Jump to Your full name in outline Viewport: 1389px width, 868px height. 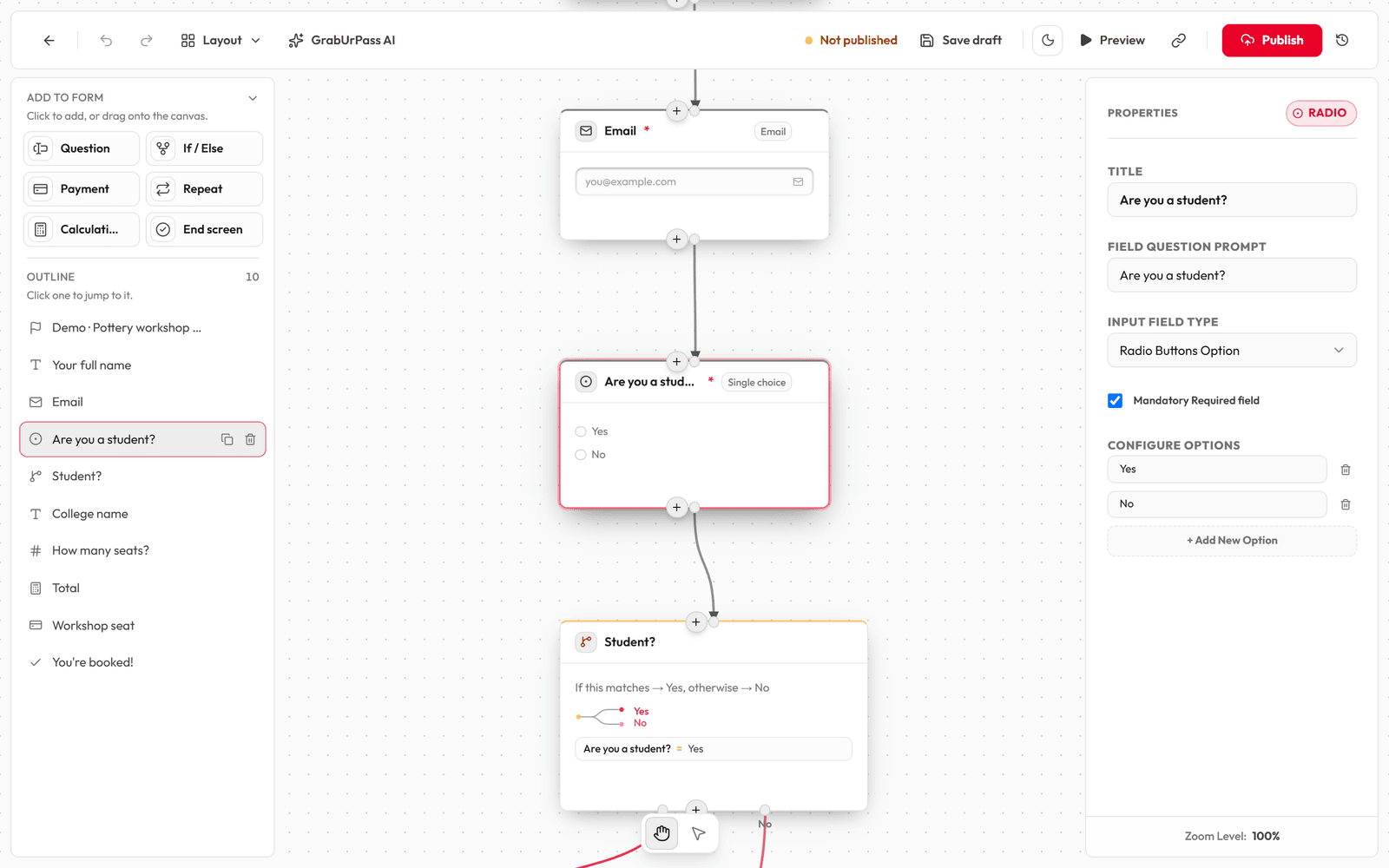(142, 365)
